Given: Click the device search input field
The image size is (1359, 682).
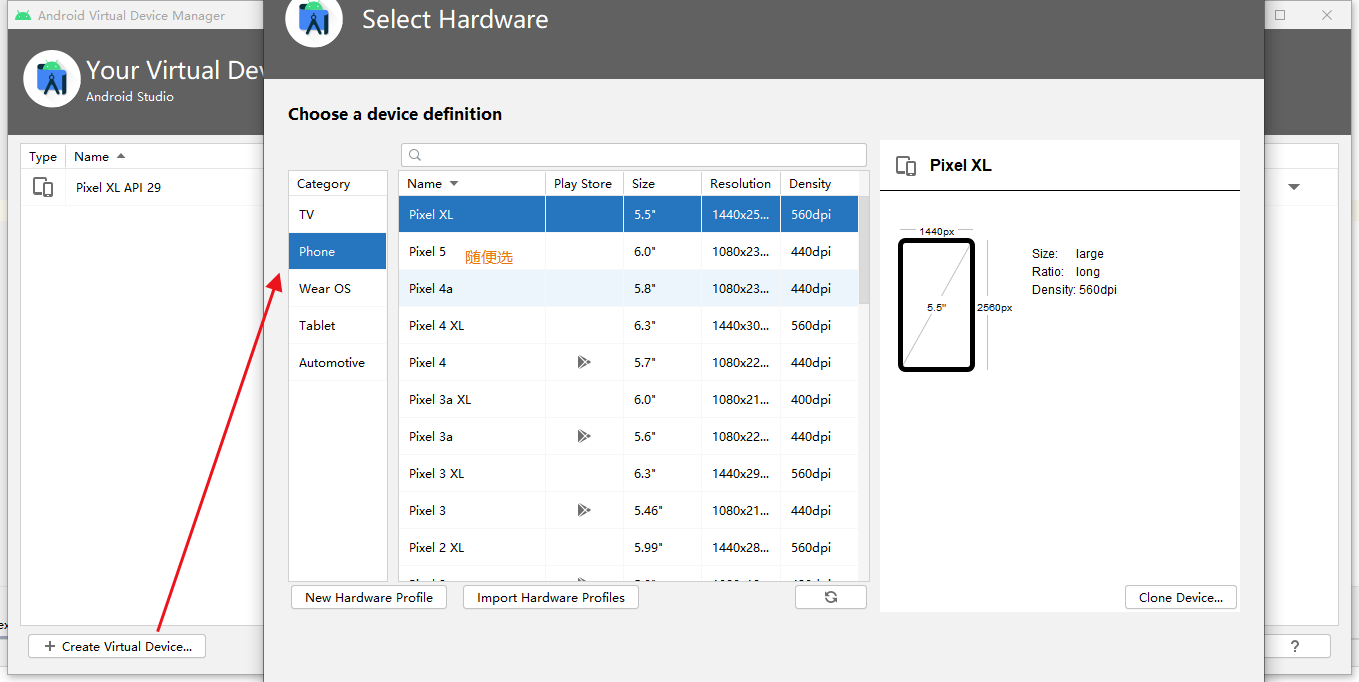Looking at the screenshot, I should tap(634, 155).
